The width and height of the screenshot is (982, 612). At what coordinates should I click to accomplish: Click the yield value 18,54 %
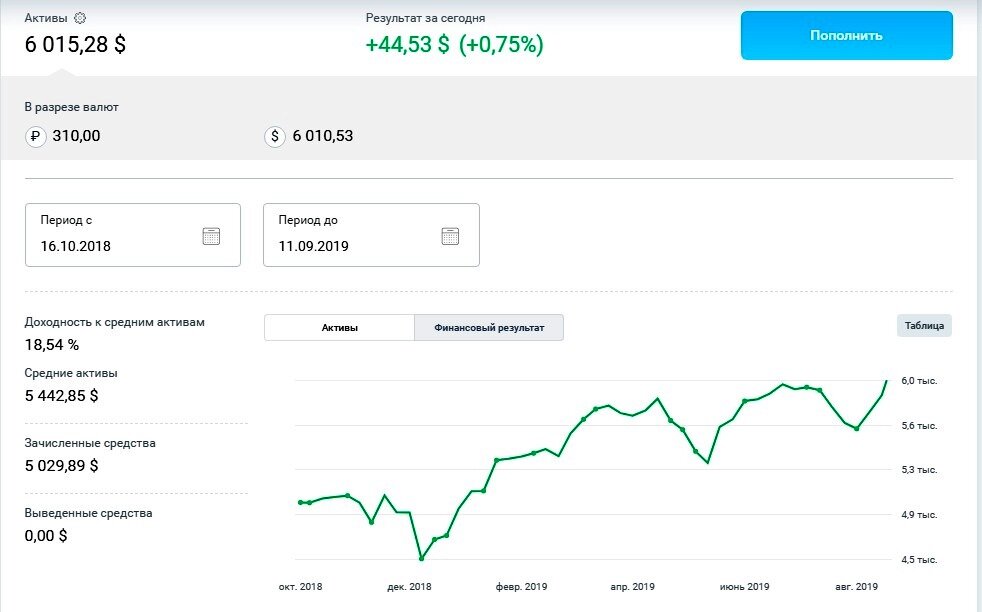[x=52, y=345]
